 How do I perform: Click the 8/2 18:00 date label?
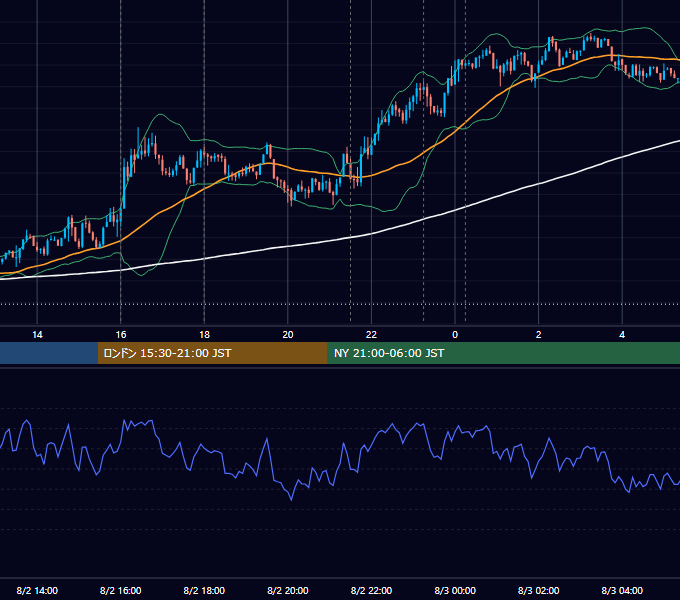[204, 591]
